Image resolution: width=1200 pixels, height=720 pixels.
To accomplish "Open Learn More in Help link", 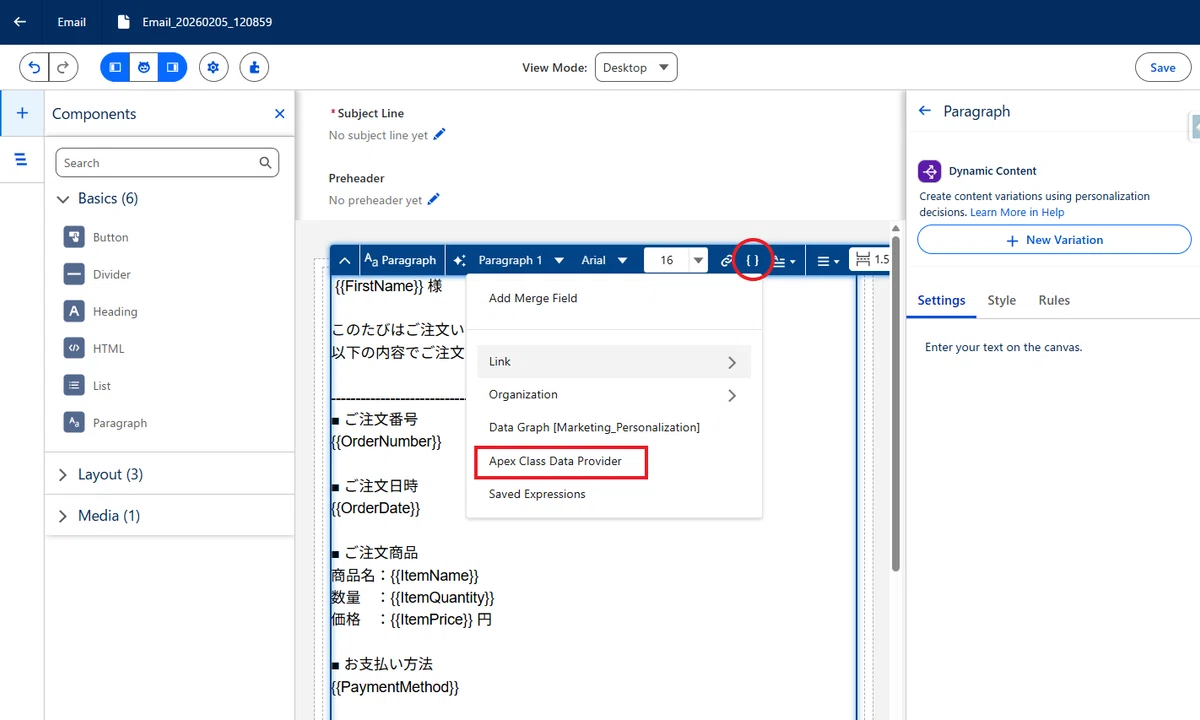I will coord(1017,212).
